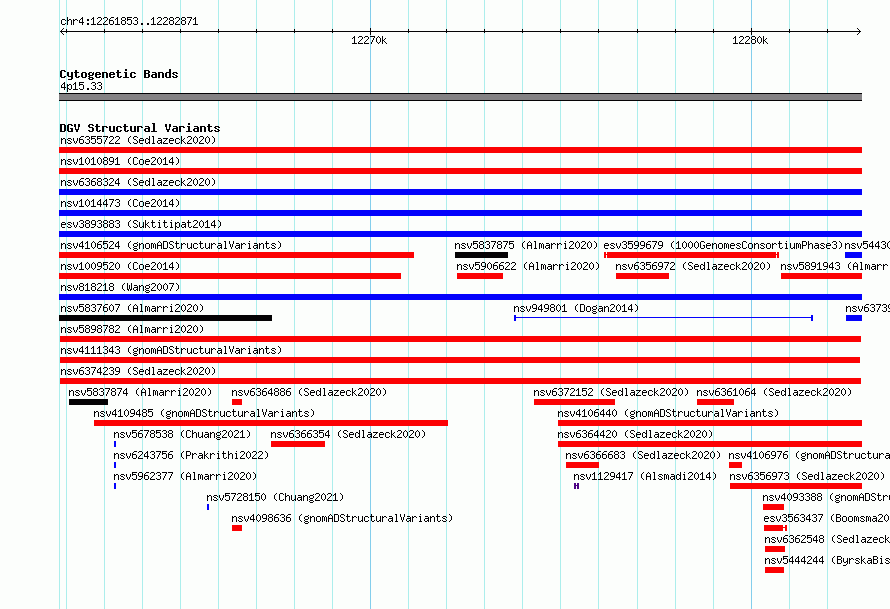Click nsv4109485 gnomAD red bar
This screenshot has width=890, height=609.
(x=271, y=423)
